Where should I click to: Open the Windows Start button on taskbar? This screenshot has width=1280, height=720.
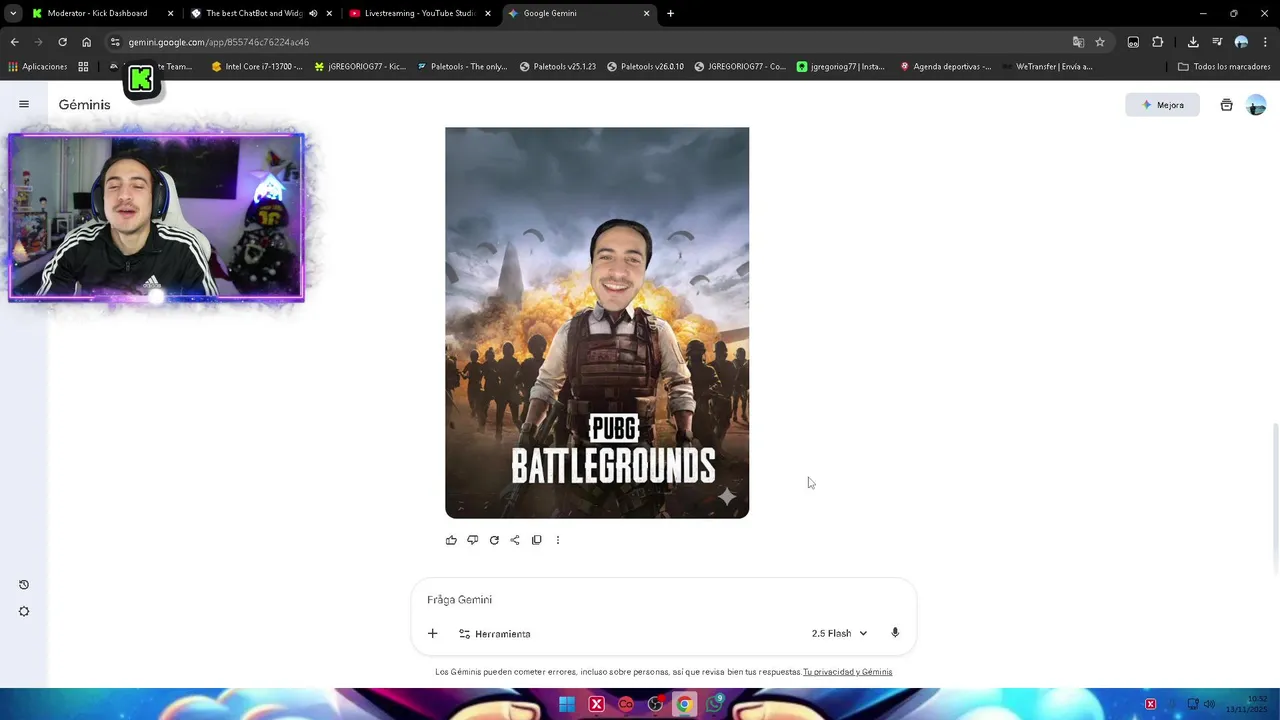coord(567,704)
